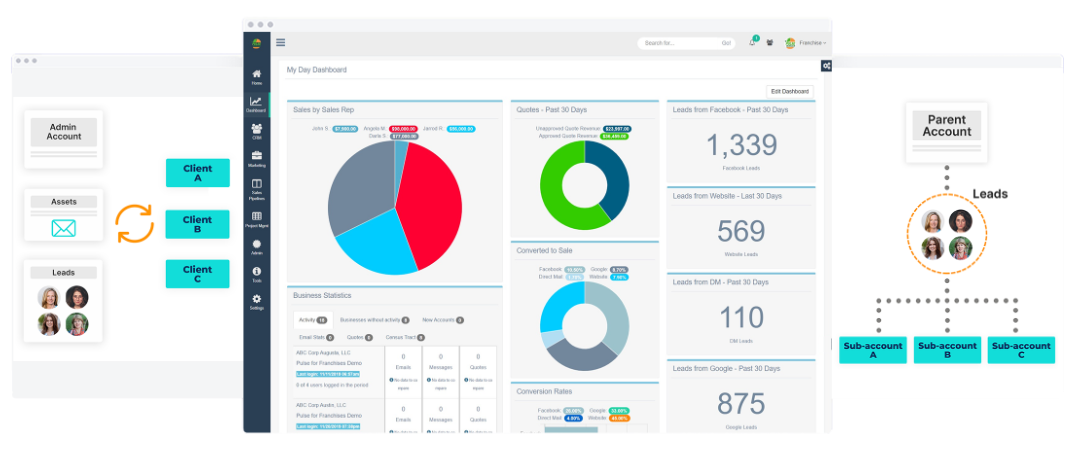Image resolution: width=1080 pixels, height=457 pixels.
Task: Open the CRM people icon
Action: click(x=256, y=128)
